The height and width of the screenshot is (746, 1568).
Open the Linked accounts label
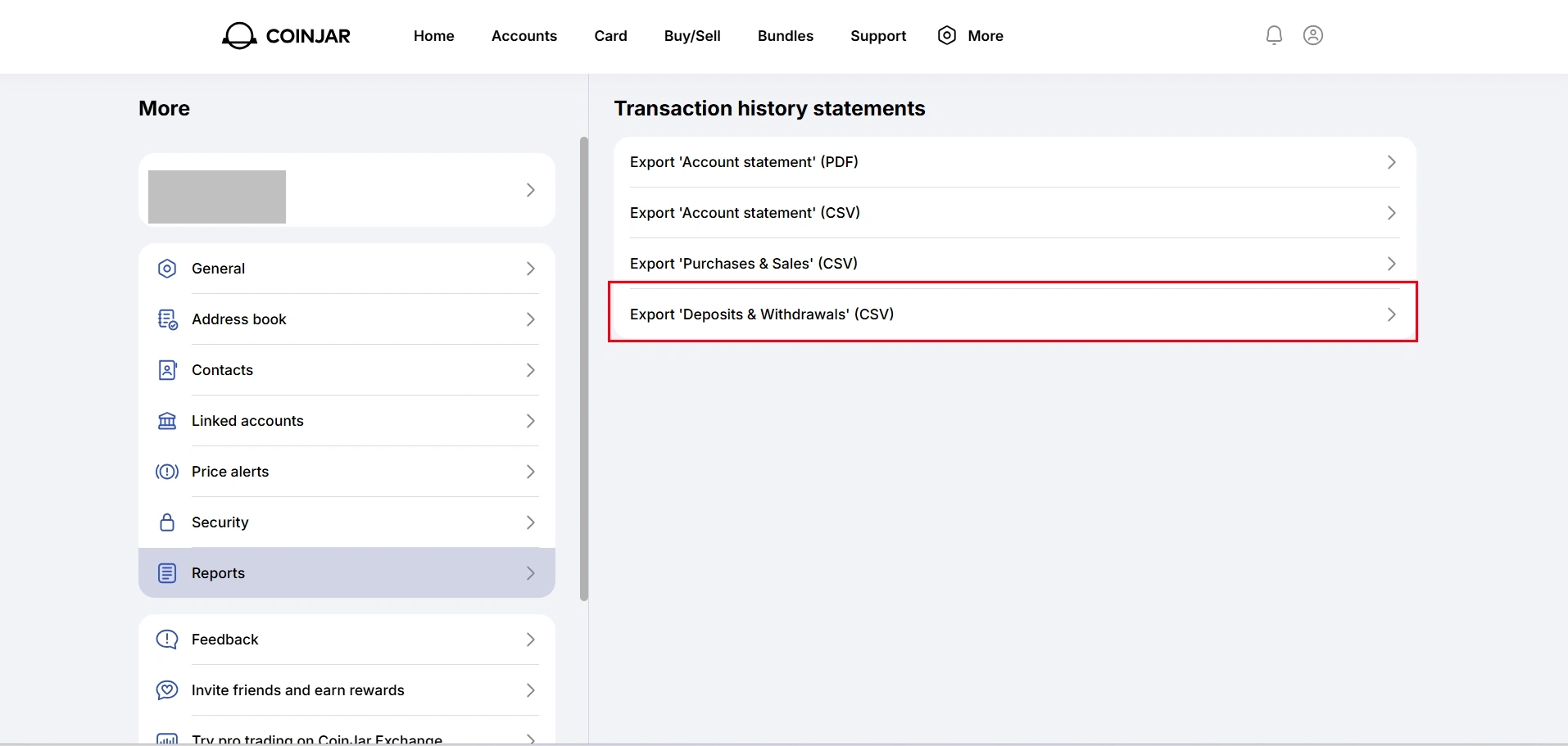pos(247,421)
